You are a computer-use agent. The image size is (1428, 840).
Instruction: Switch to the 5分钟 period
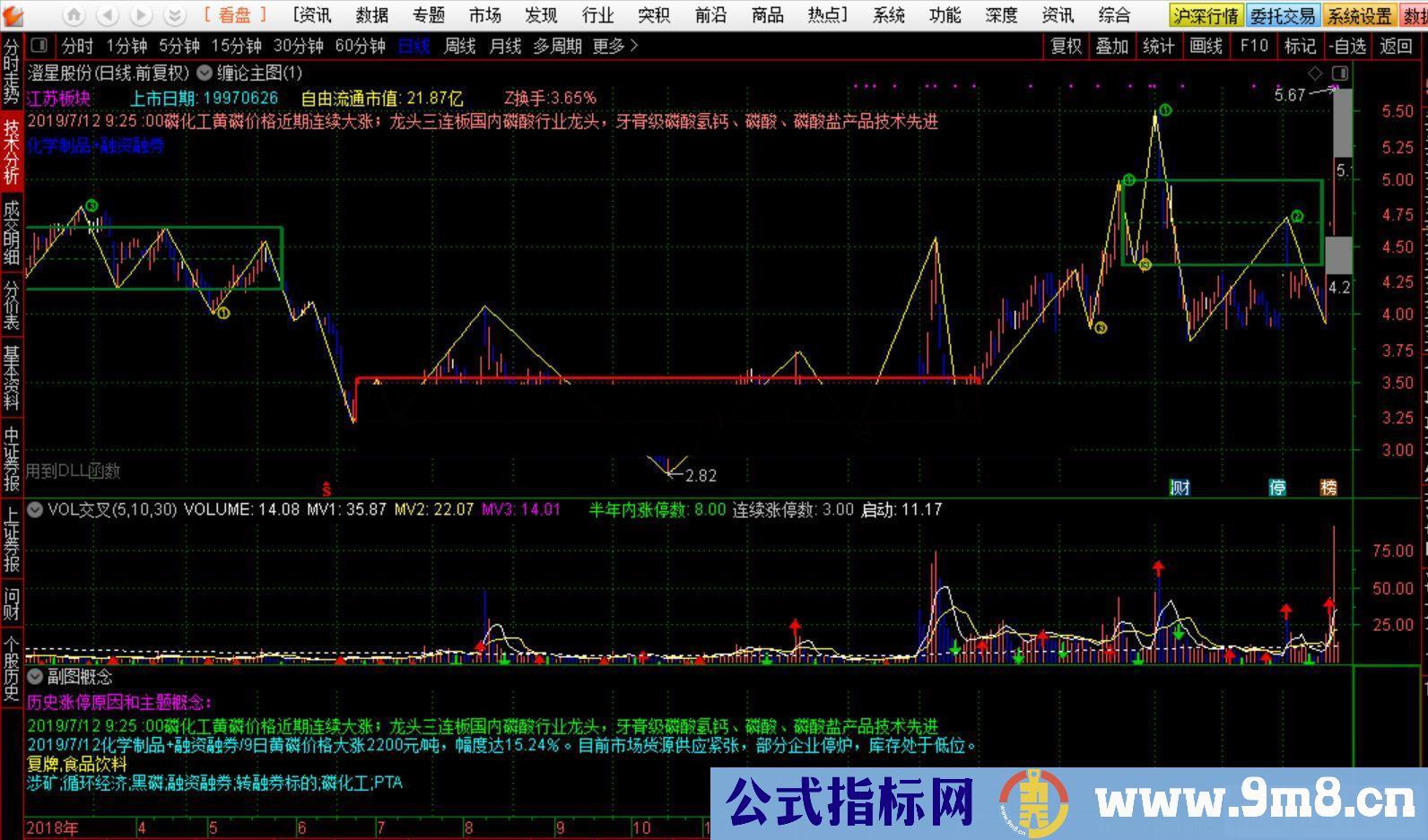click(179, 46)
